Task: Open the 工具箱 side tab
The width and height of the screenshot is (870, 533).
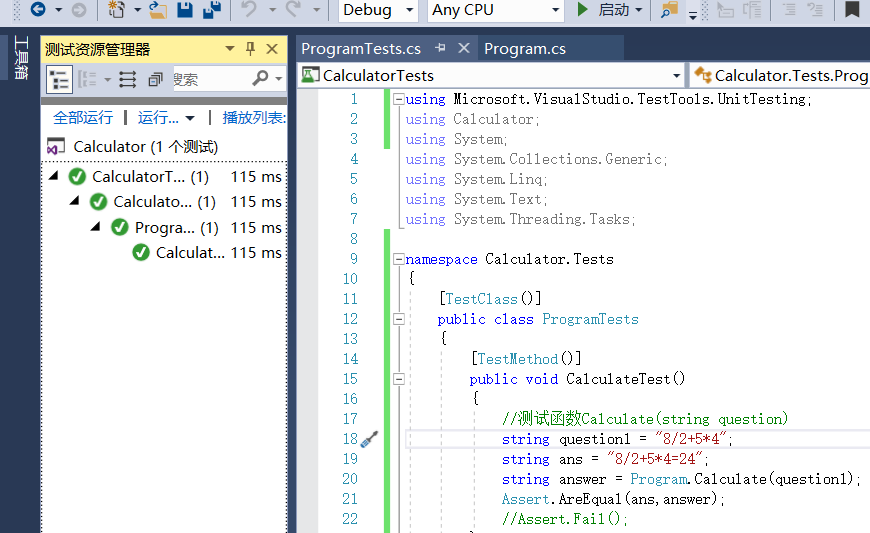Action: (19, 59)
